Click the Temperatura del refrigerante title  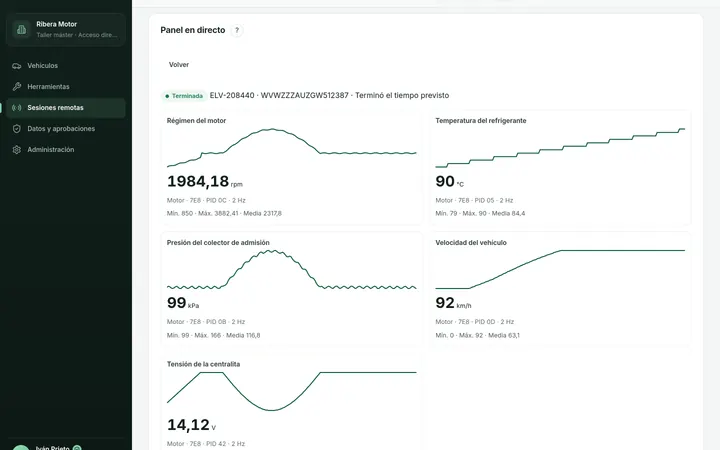pos(481,121)
